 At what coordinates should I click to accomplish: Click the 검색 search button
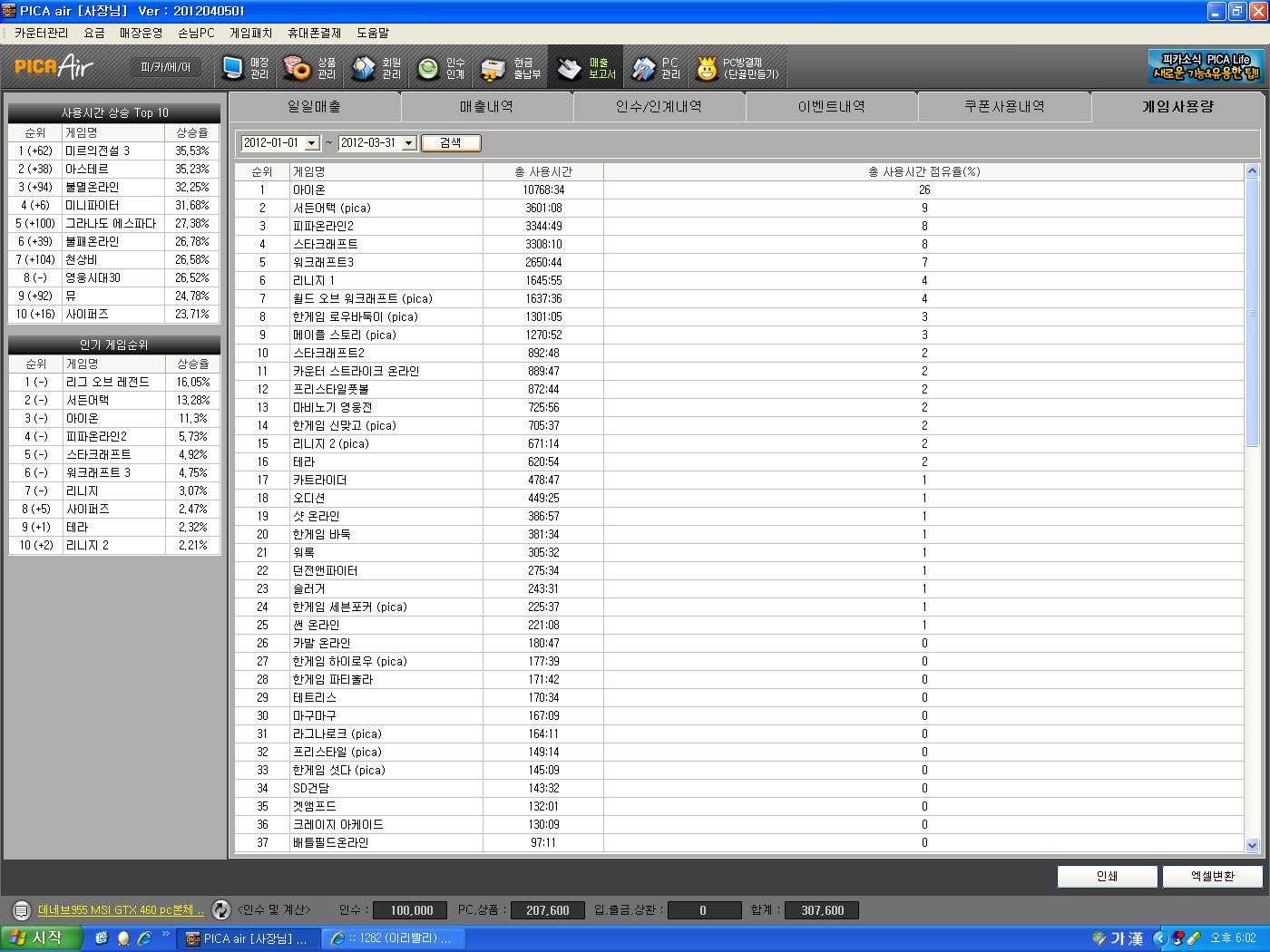(x=451, y=143)
